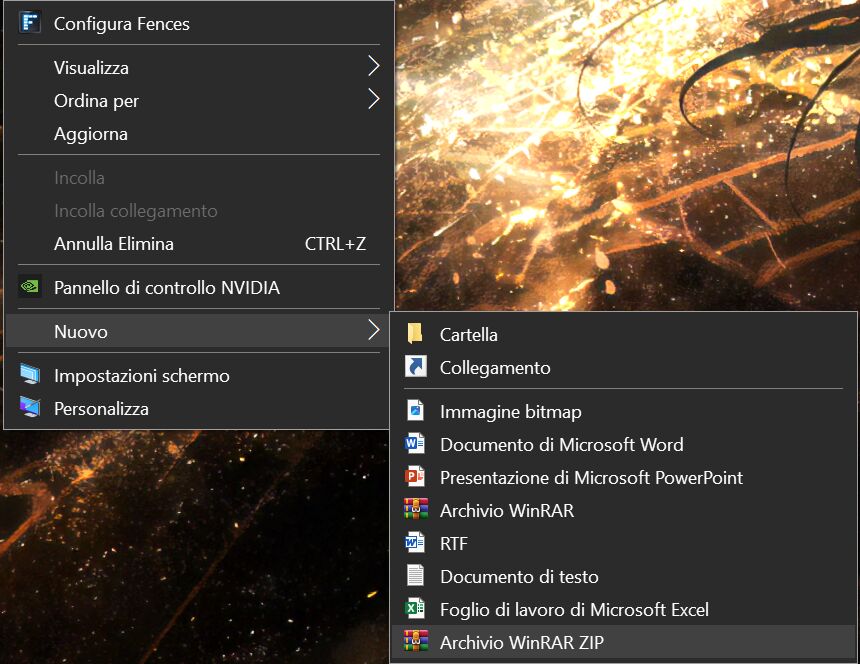
Task: Open Configura Fences
Action: tap(197, 24)
